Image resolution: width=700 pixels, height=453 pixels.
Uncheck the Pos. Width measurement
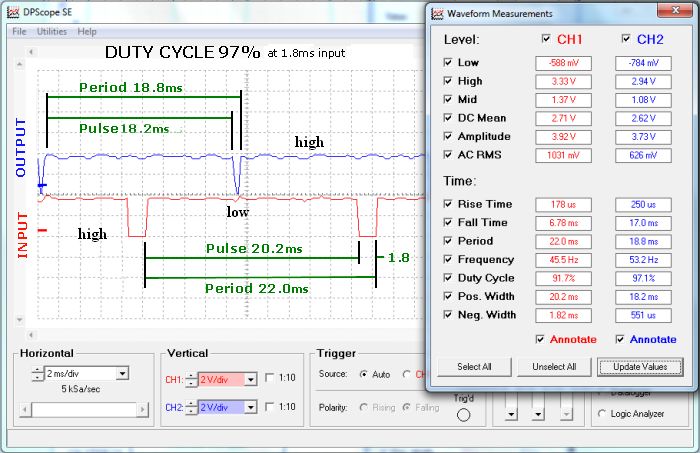coord(448,296)
